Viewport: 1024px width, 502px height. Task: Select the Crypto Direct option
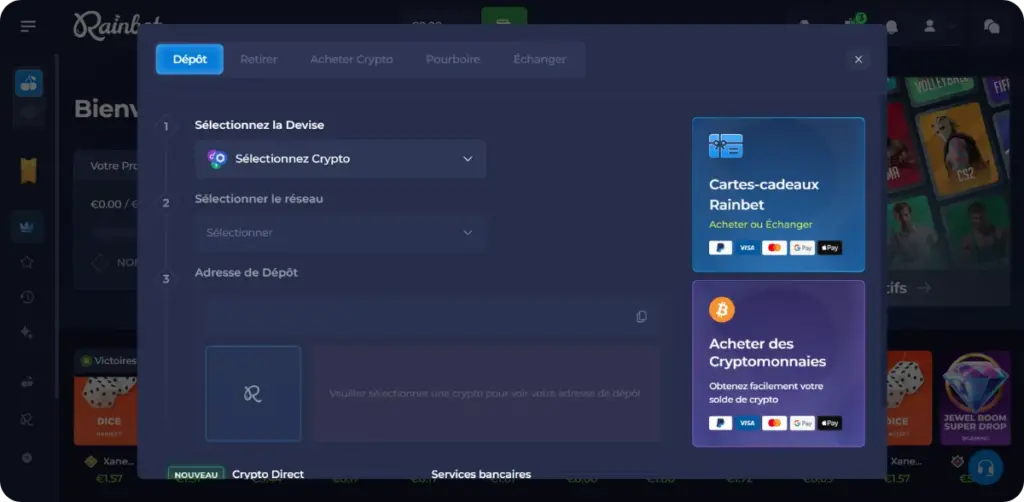[x=268, y=474]
